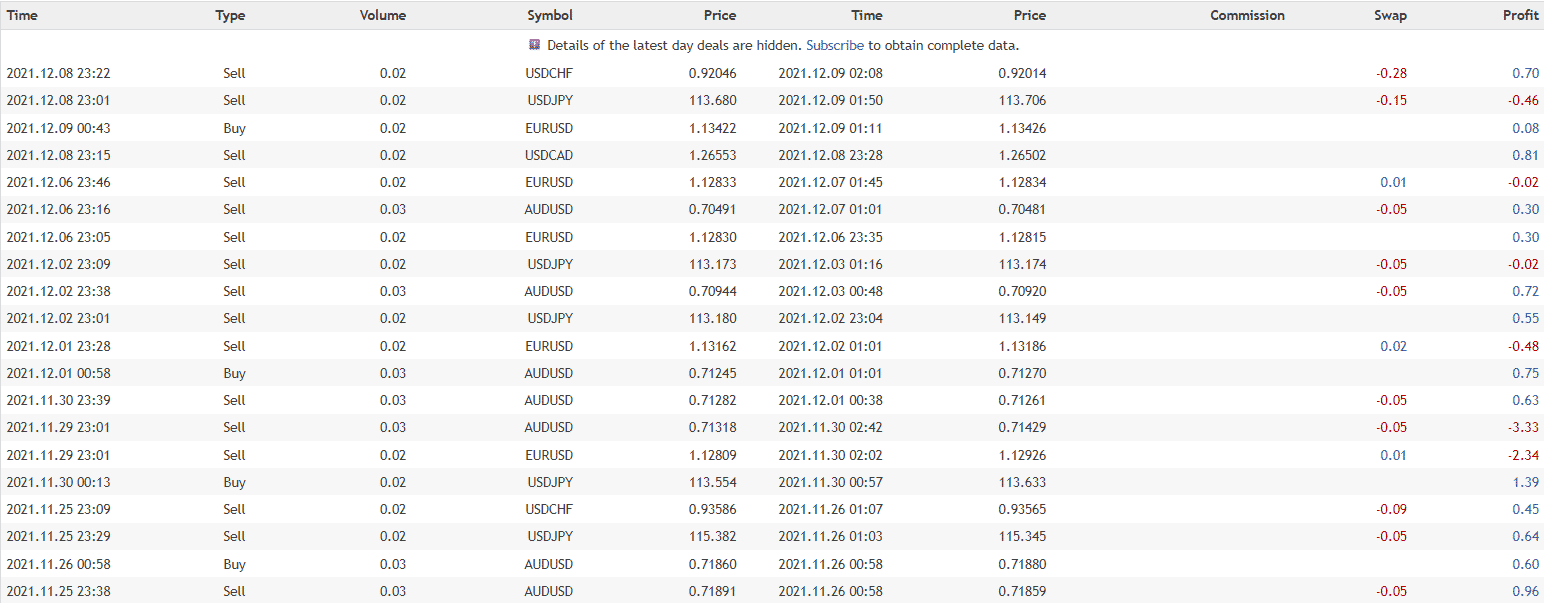The image size is (1544, 603).
Task: Click open time 2021.11.26 00:58
Action: [x=58, y=564]
